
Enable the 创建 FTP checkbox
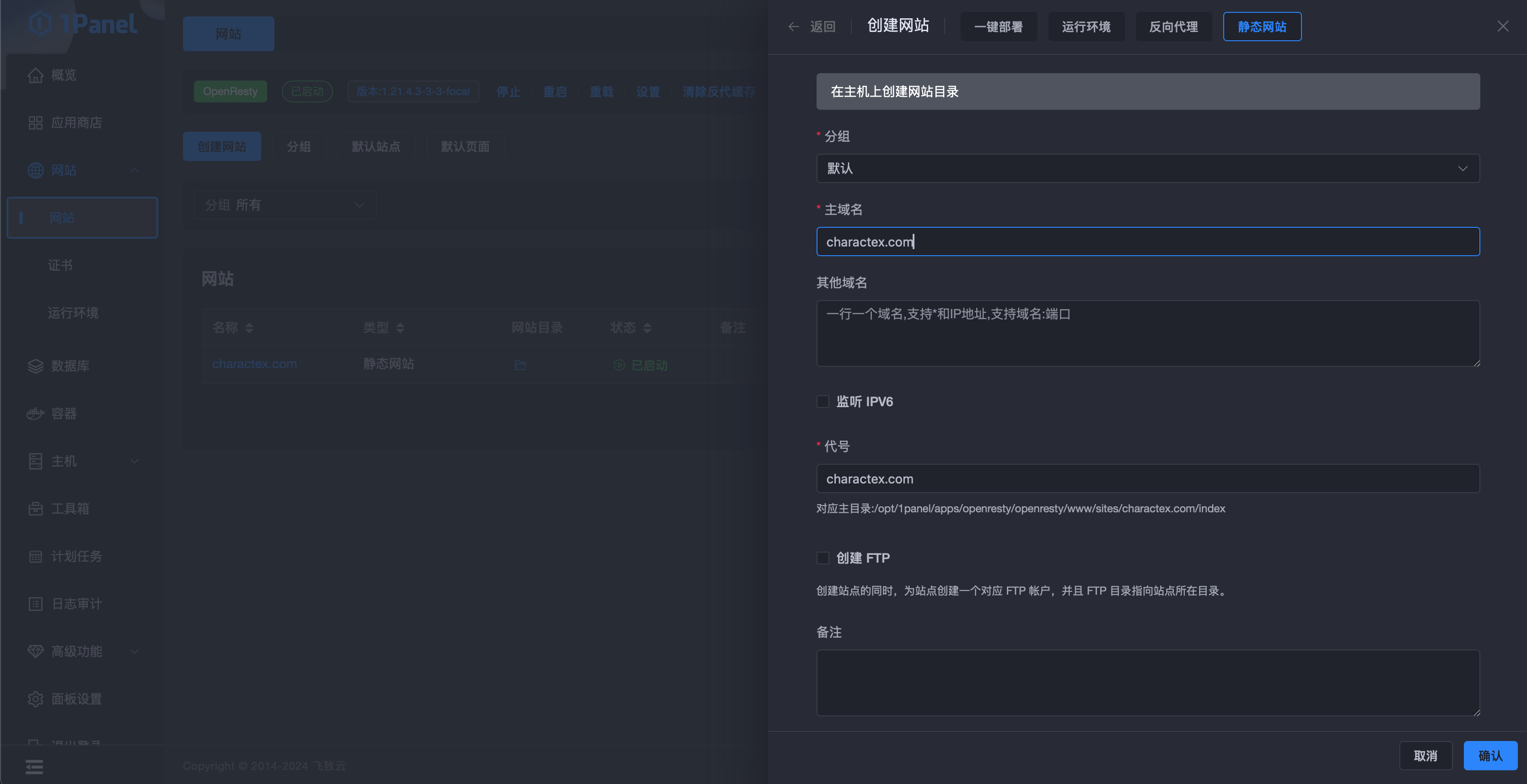823,558
